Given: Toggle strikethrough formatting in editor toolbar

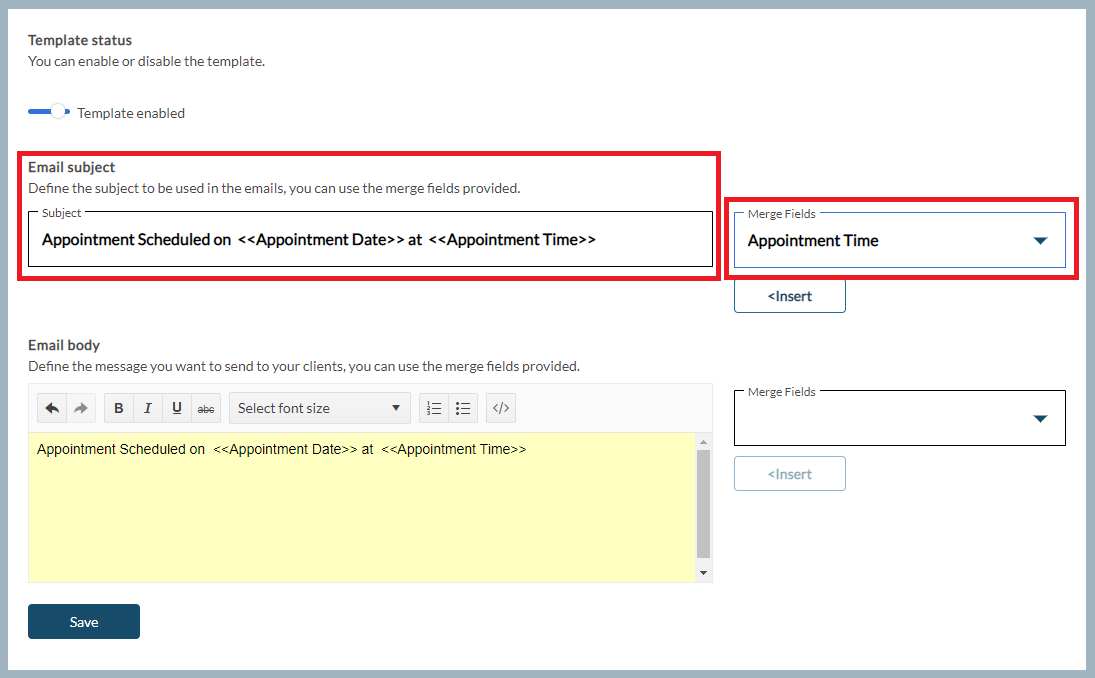Looking at the screenshot, I should [x=206, y=408].
